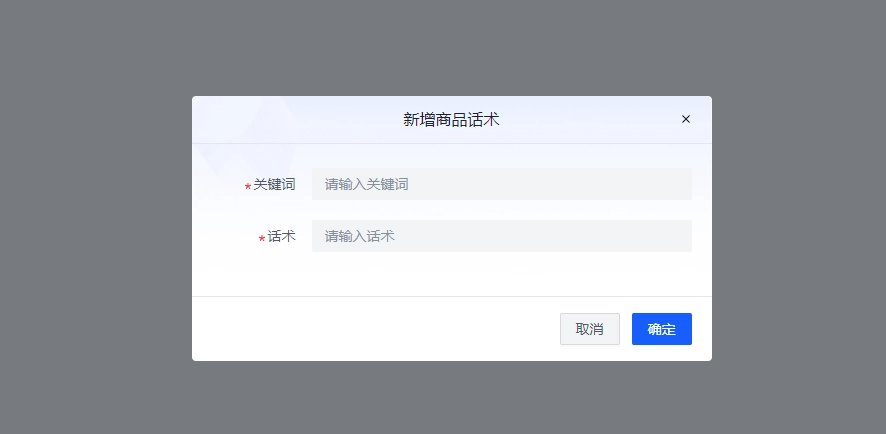
Task: Confirm the form with the blue 确定 button
Action: tap(662, 329)
